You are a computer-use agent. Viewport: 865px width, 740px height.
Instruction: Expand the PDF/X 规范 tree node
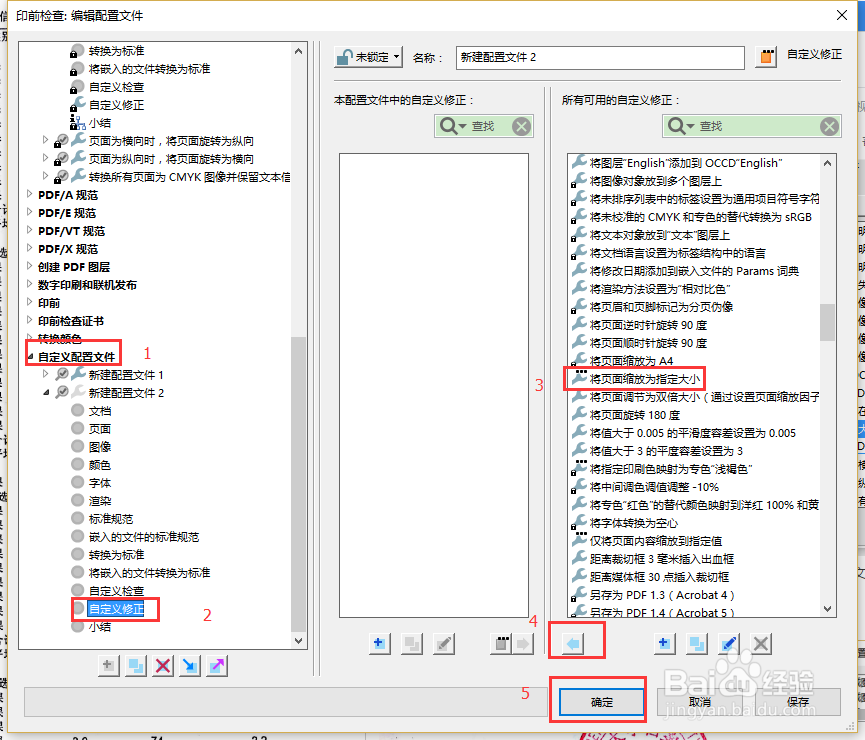[x=29, y=249]
